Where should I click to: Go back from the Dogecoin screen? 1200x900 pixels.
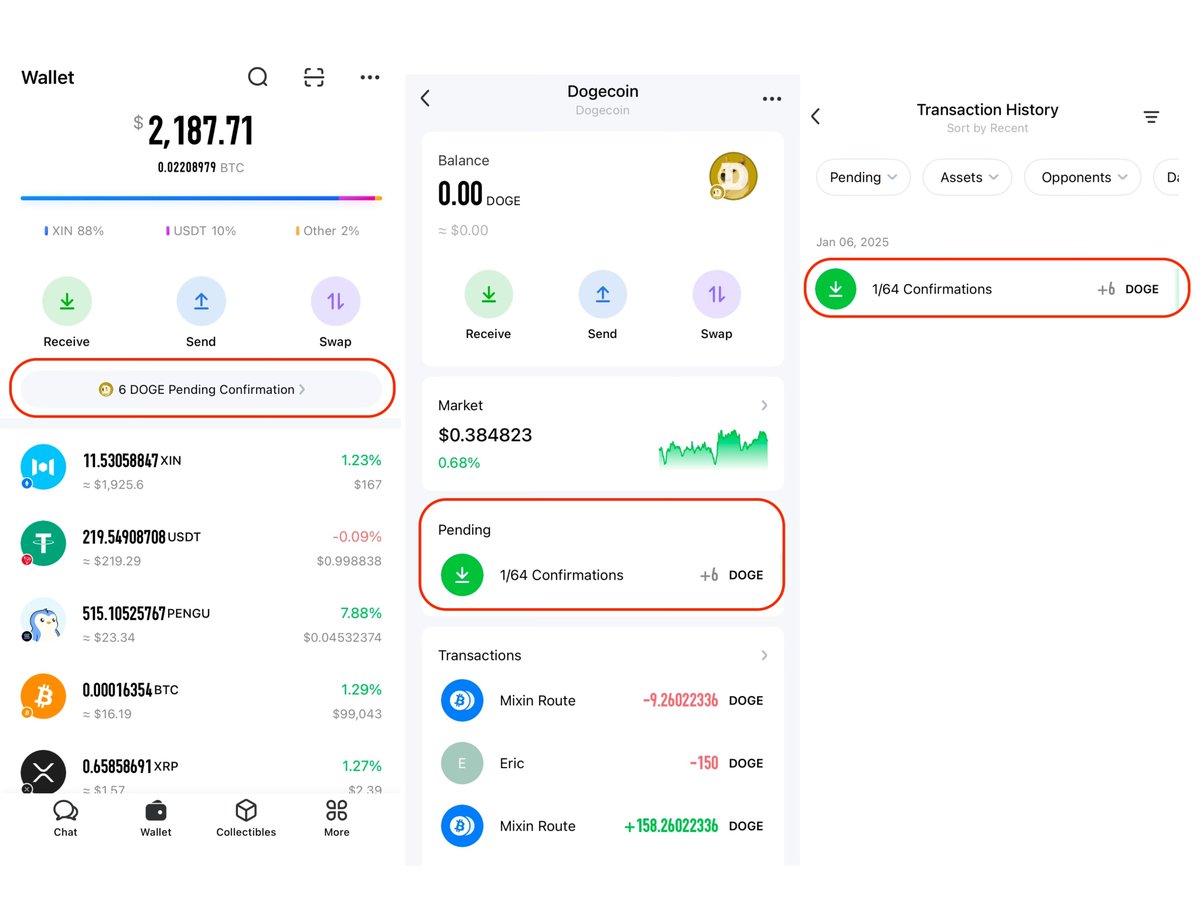coord(425,98)
